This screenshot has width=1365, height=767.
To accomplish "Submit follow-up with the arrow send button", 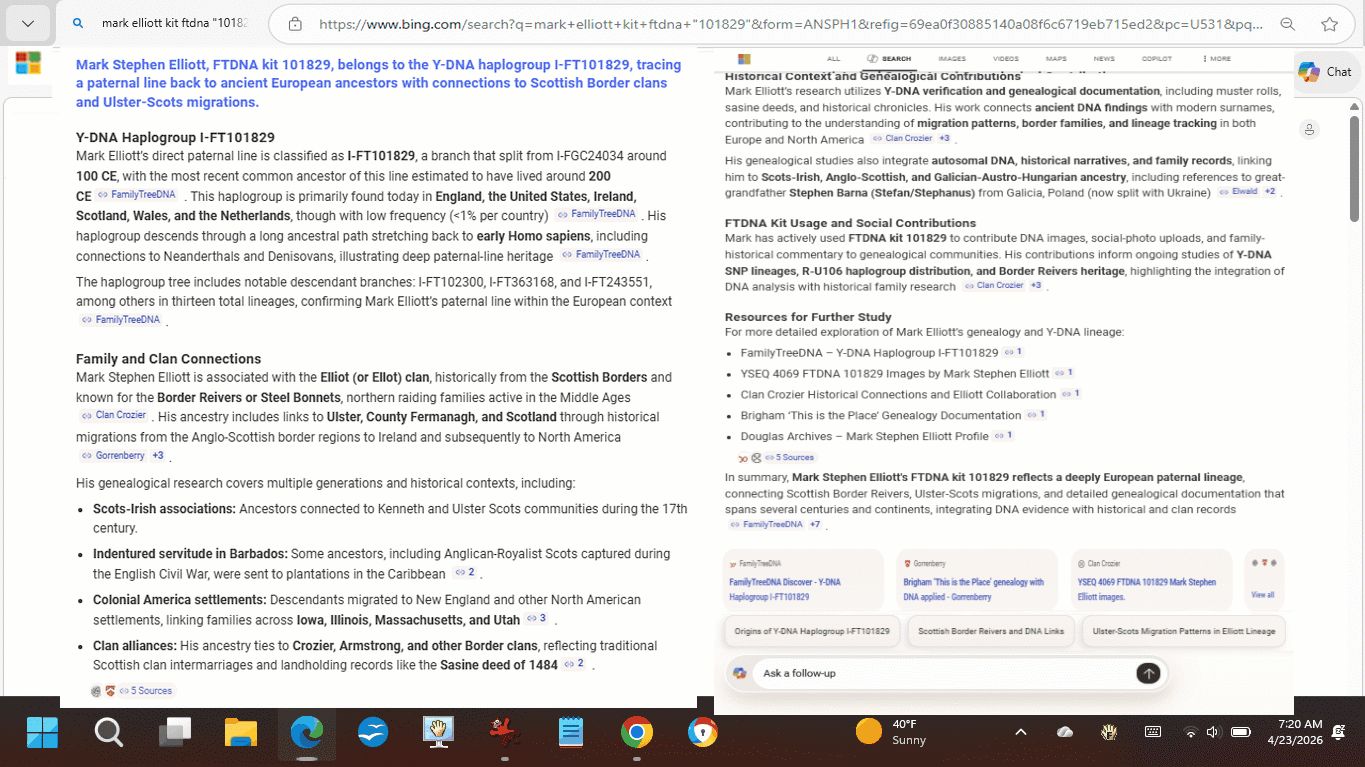I will [1148, 673].
